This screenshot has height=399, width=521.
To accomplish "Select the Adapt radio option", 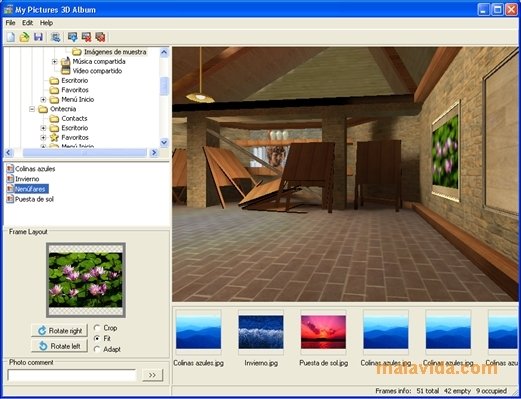I will (97, 349).
